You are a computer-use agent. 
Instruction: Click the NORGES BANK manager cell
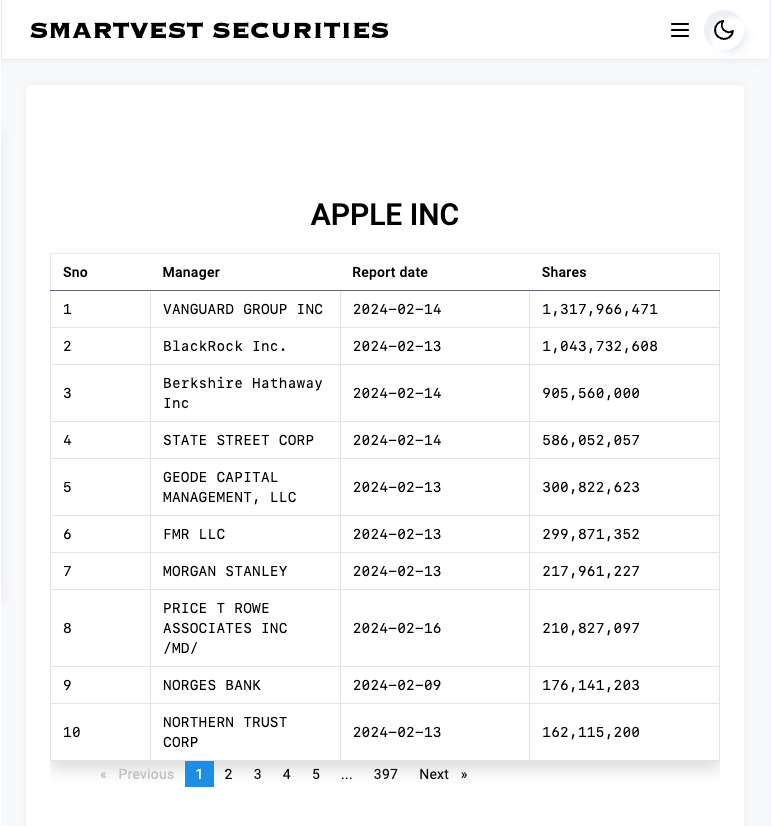(212, 685)
